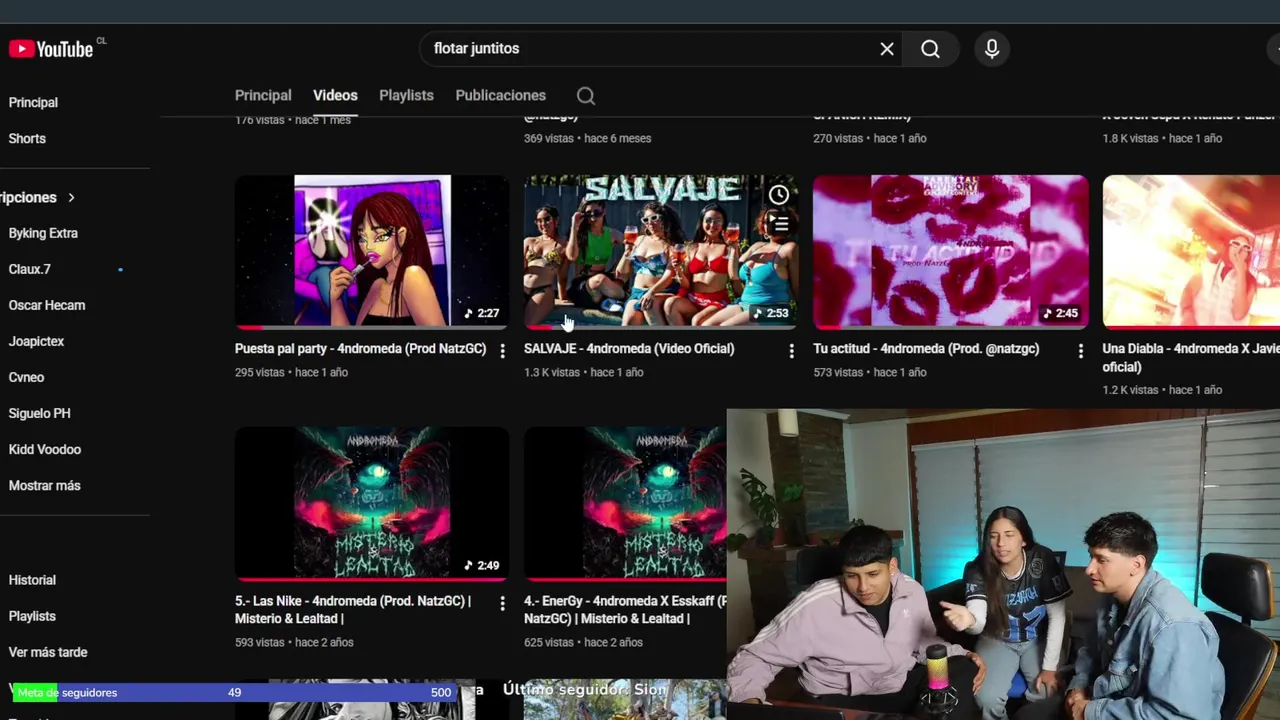Open title 'SALVAJE - 4ndromeda (Video Oficial)'
This screenshot has width=1280, height=720.
(629, 349)
